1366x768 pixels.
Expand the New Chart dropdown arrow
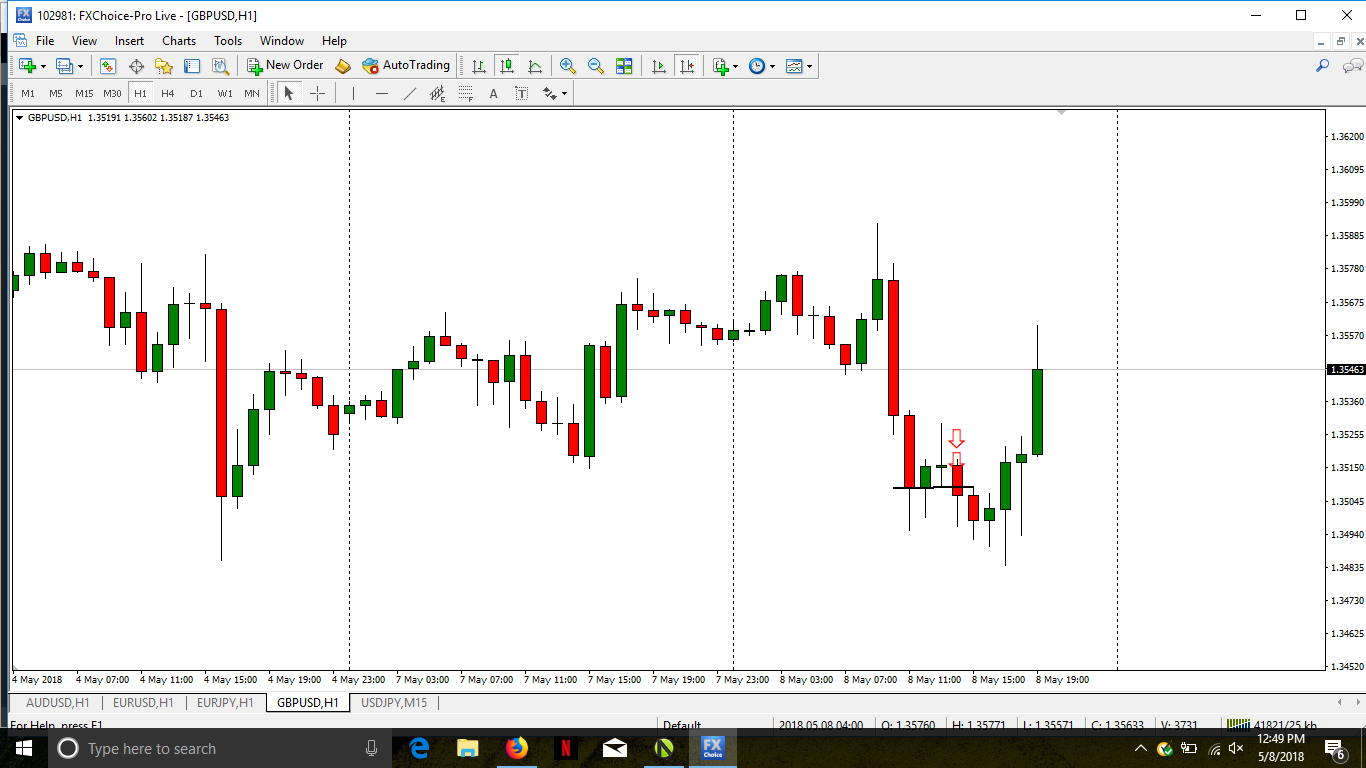pyautogui.click(x=43, y=67)
